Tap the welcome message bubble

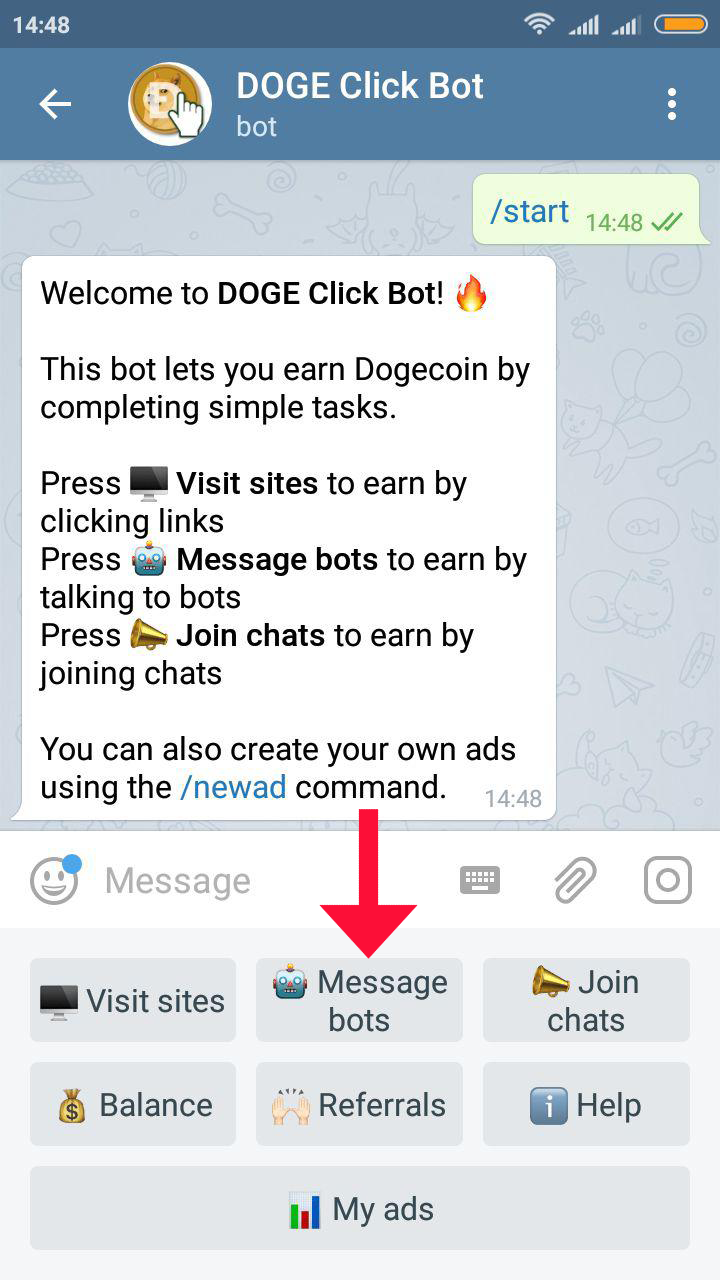point(289,537)
